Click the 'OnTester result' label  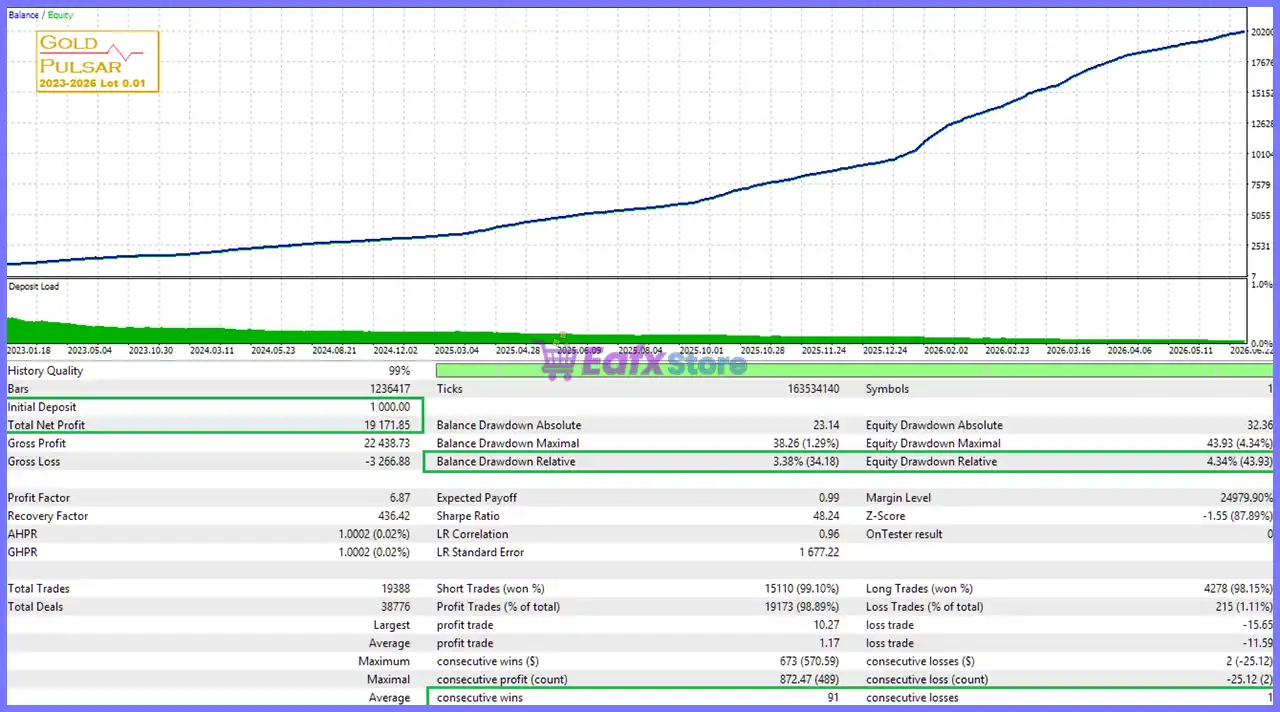pyautogui.click(x=904, y=534)
